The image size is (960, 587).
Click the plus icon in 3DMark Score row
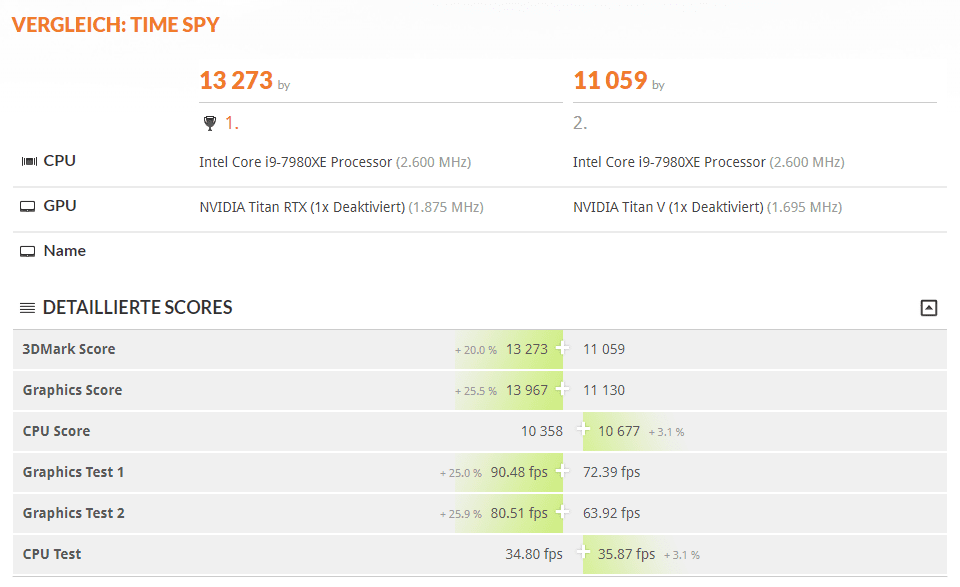click(563, 348)
